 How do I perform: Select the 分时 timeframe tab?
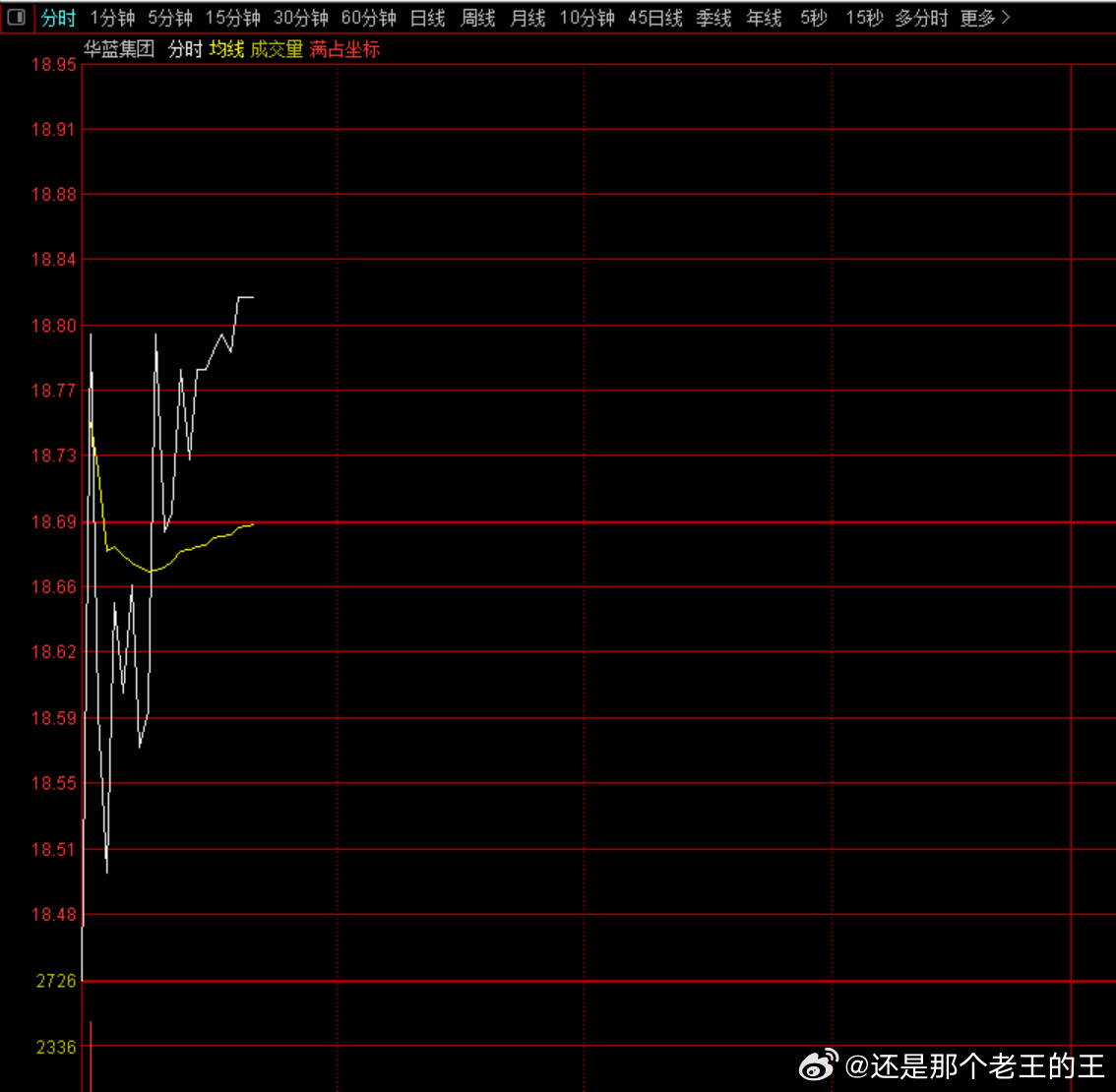click(58, 18)
